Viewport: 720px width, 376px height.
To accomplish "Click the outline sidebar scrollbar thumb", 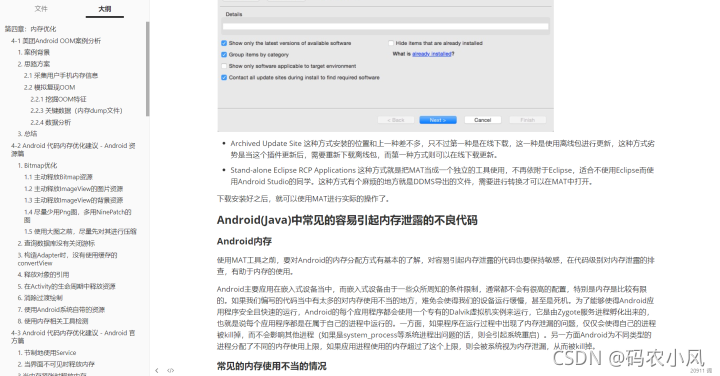I will point(147,69).
